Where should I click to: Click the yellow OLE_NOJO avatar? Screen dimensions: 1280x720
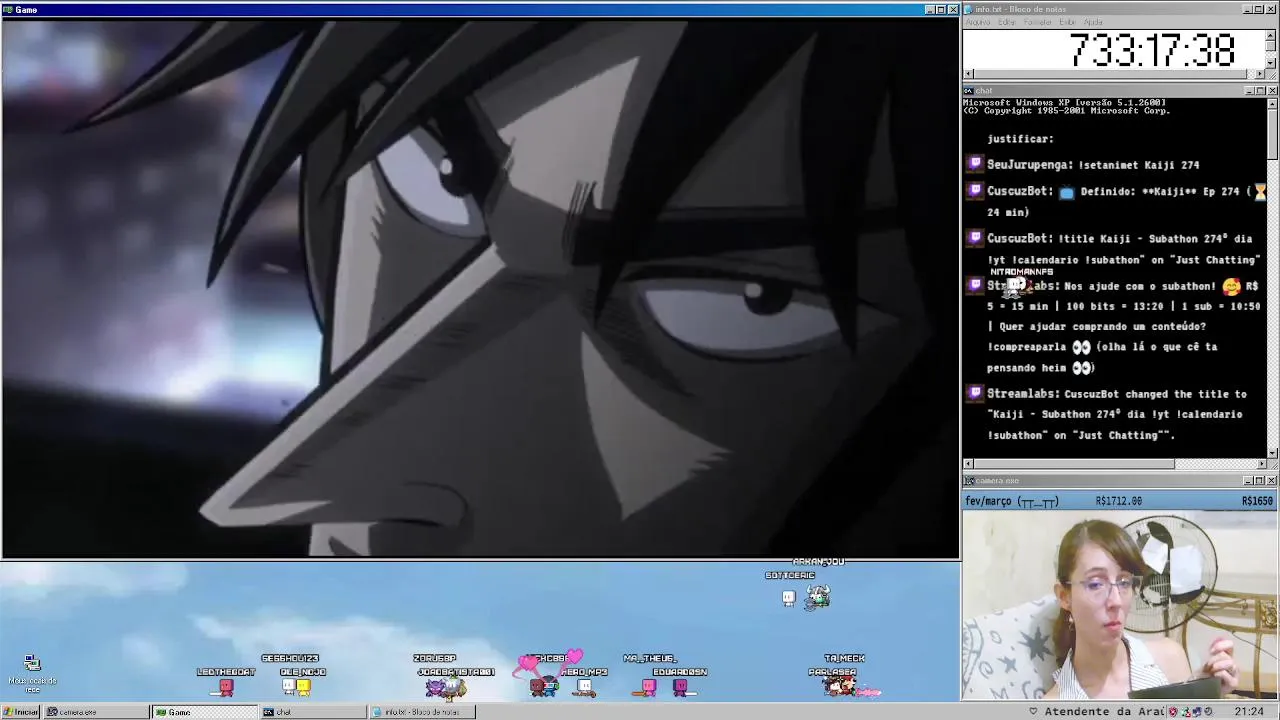tap(303, 686)
